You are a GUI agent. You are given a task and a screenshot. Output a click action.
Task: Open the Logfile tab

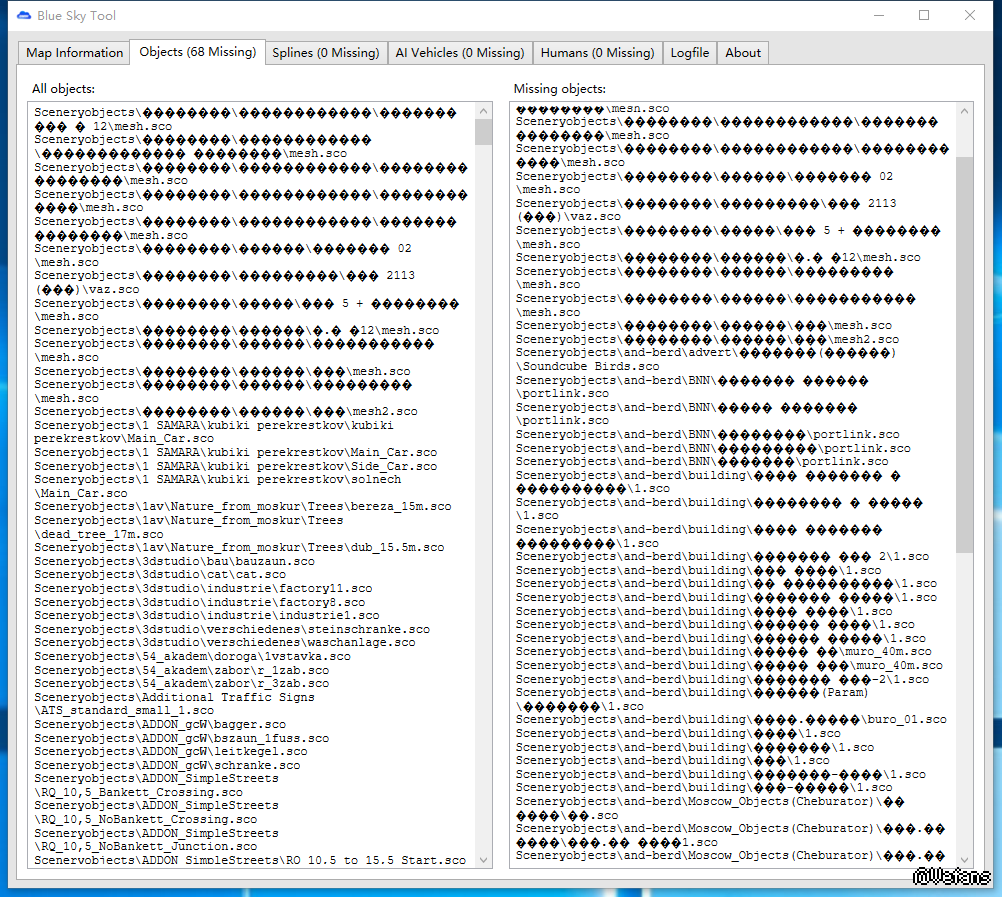pos(690,53)
